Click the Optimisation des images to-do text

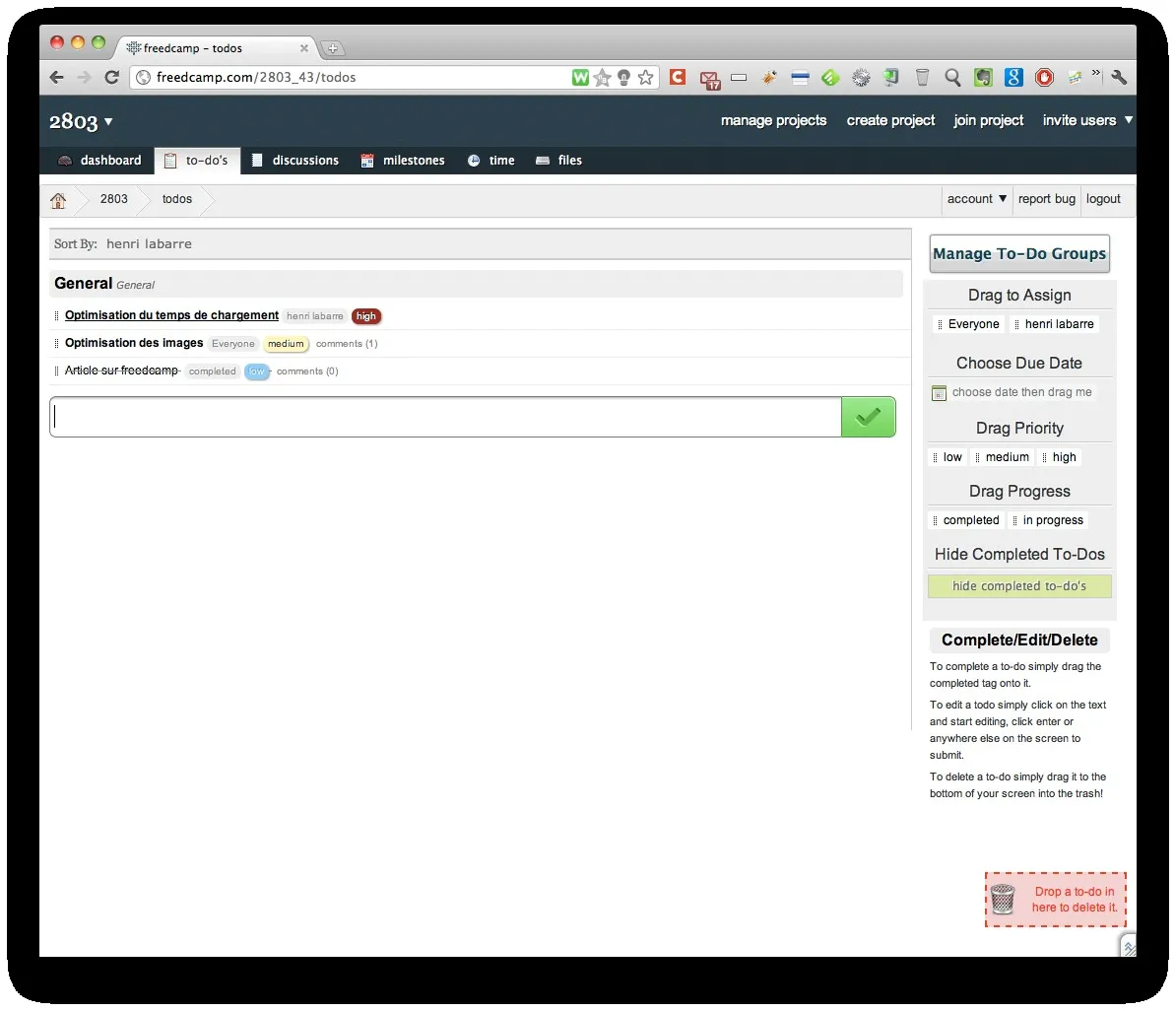(134, 343)
